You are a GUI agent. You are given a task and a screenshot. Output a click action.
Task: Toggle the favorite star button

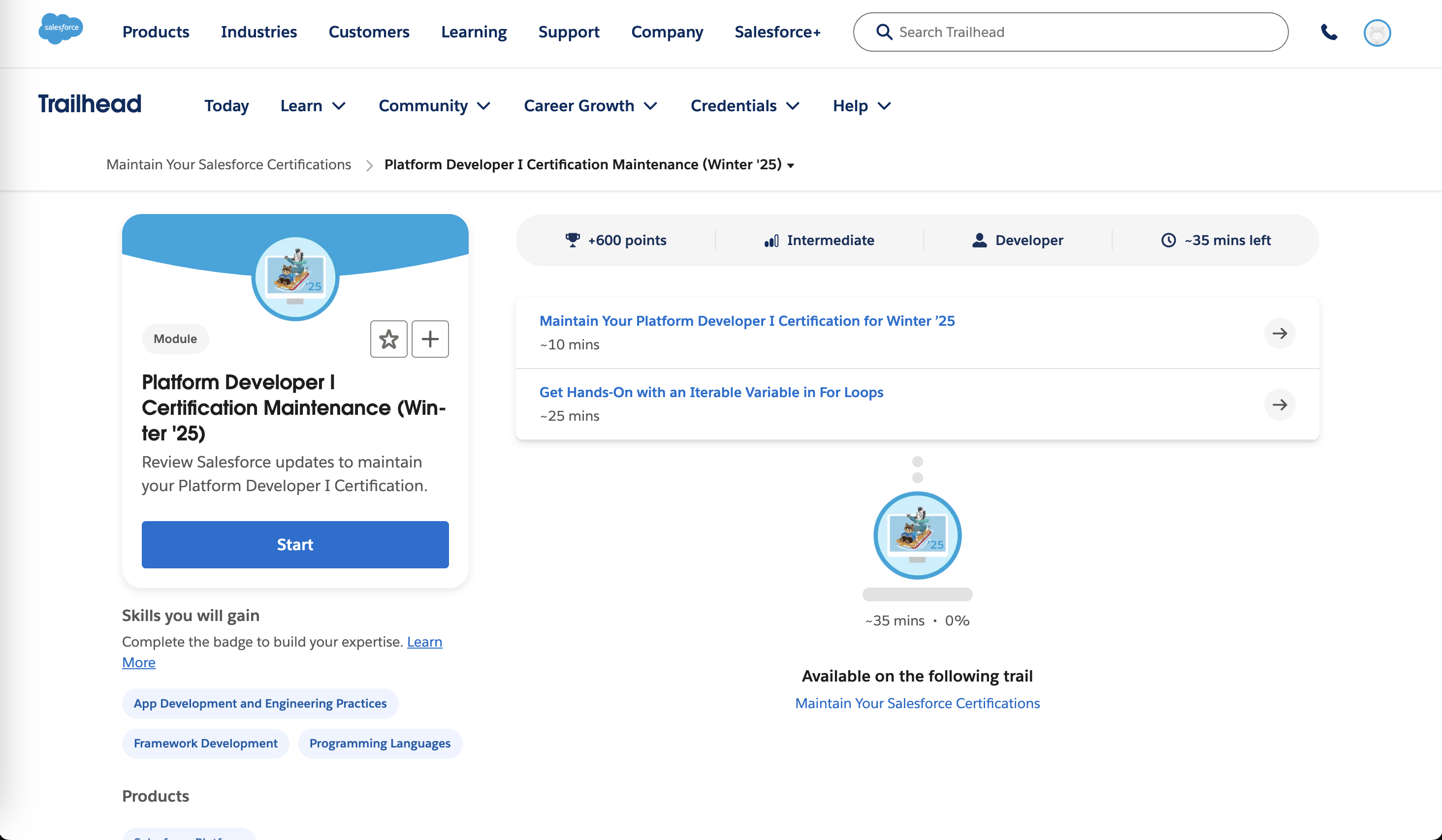click(388, 339)
